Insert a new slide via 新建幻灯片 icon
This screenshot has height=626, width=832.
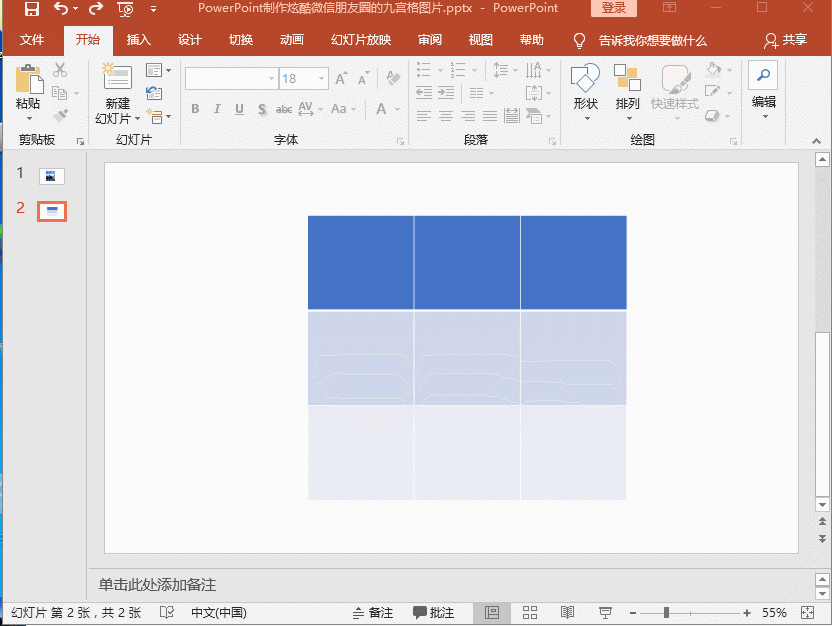[x=117, y=76]
